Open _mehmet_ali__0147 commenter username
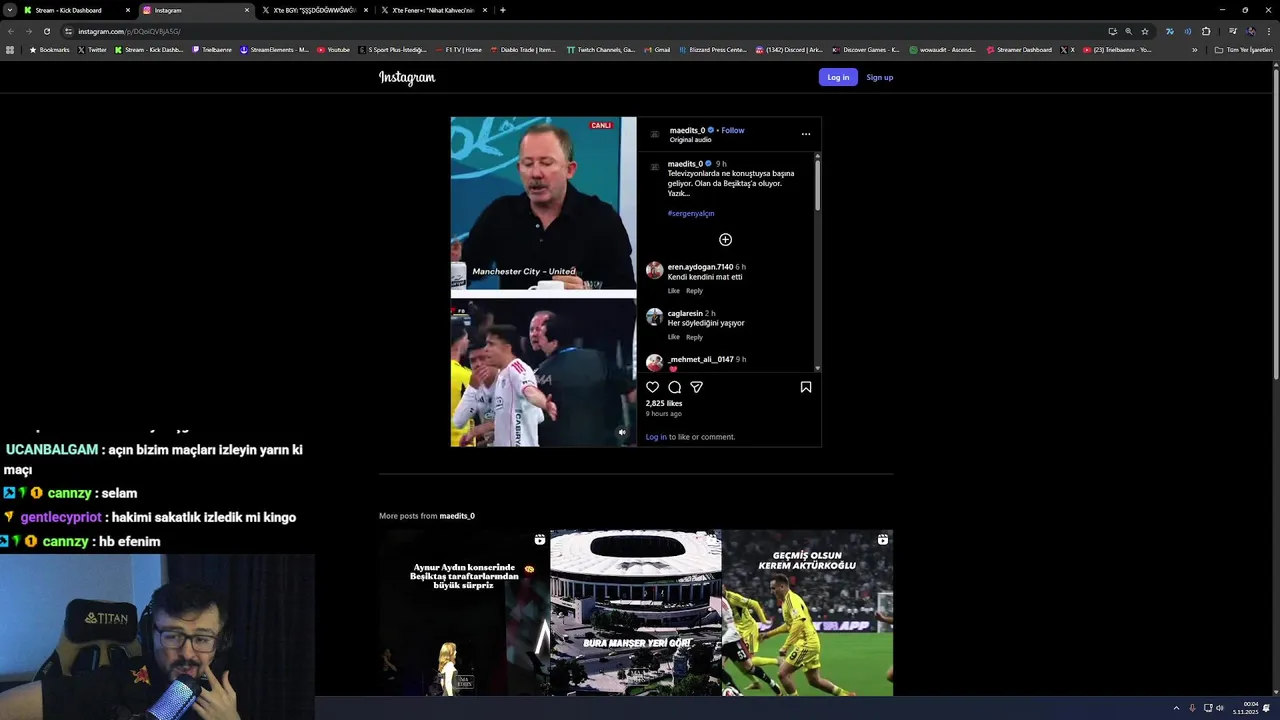 (701, 359)
